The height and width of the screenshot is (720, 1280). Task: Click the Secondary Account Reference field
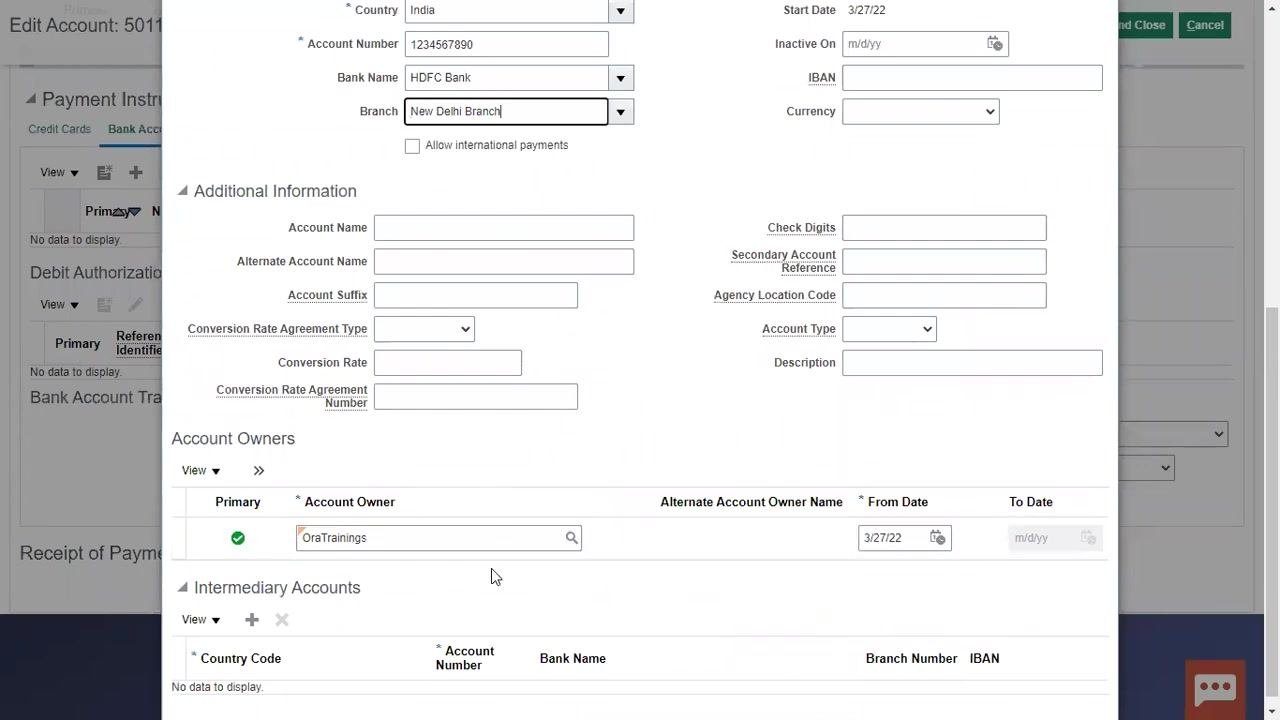944,262
